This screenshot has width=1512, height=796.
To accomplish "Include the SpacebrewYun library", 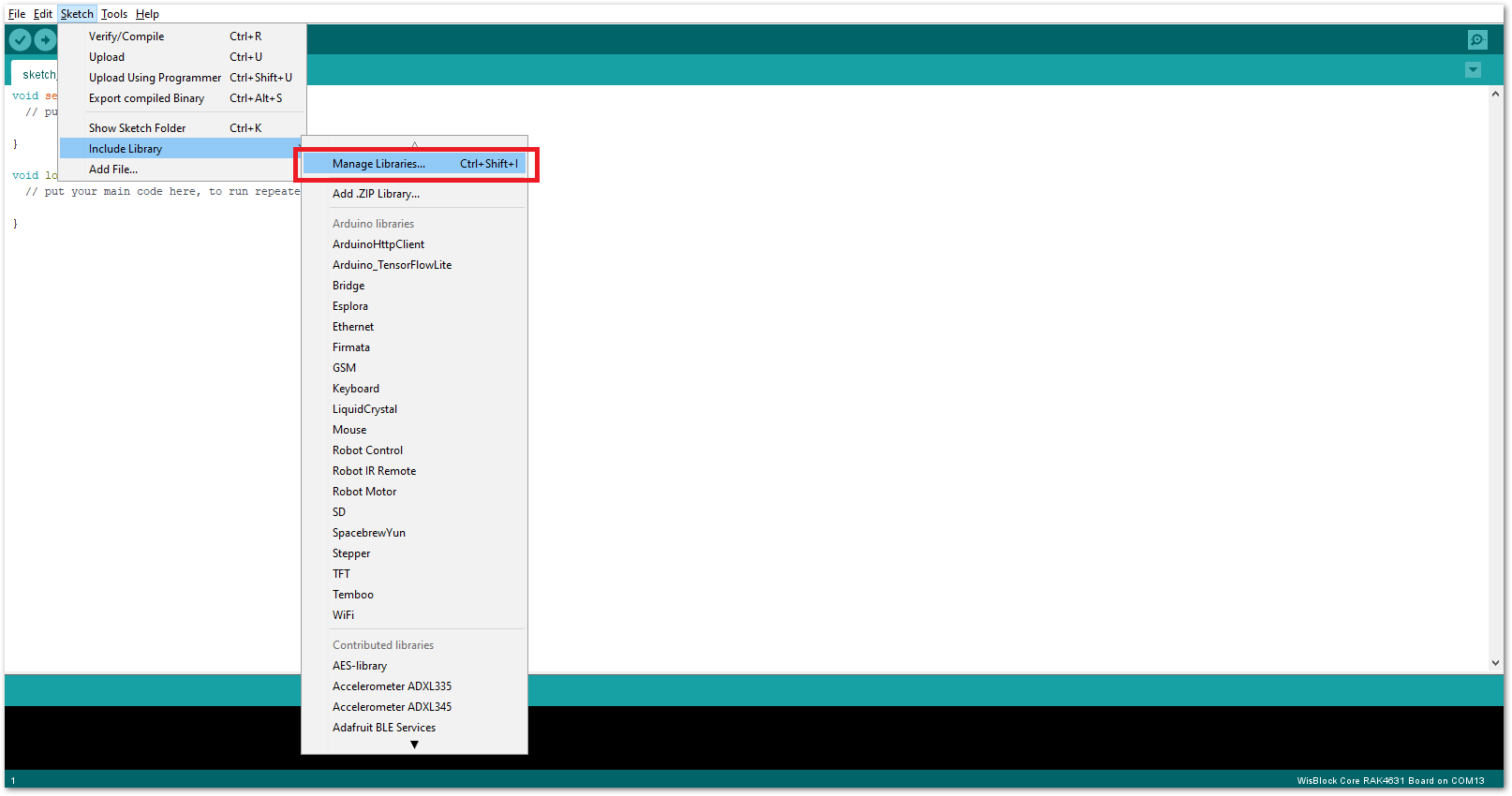I will [x=414, y=533].
